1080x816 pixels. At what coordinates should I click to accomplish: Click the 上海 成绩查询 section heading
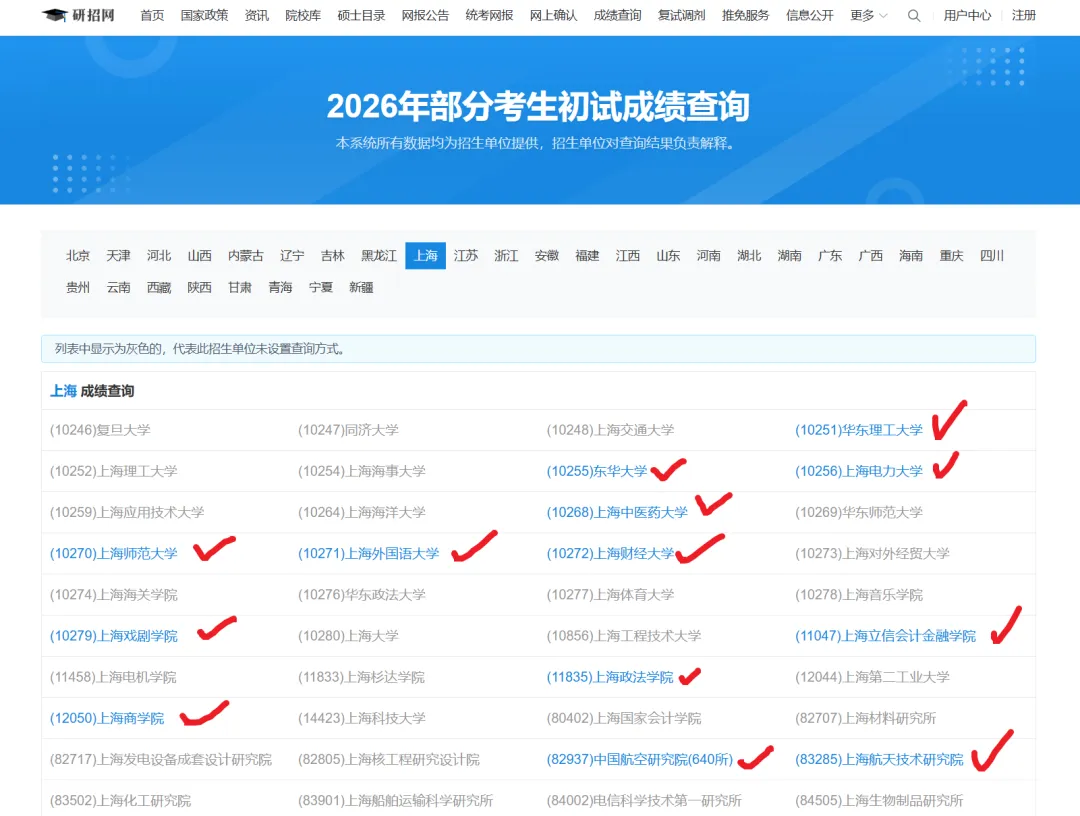tap(92, 391)
